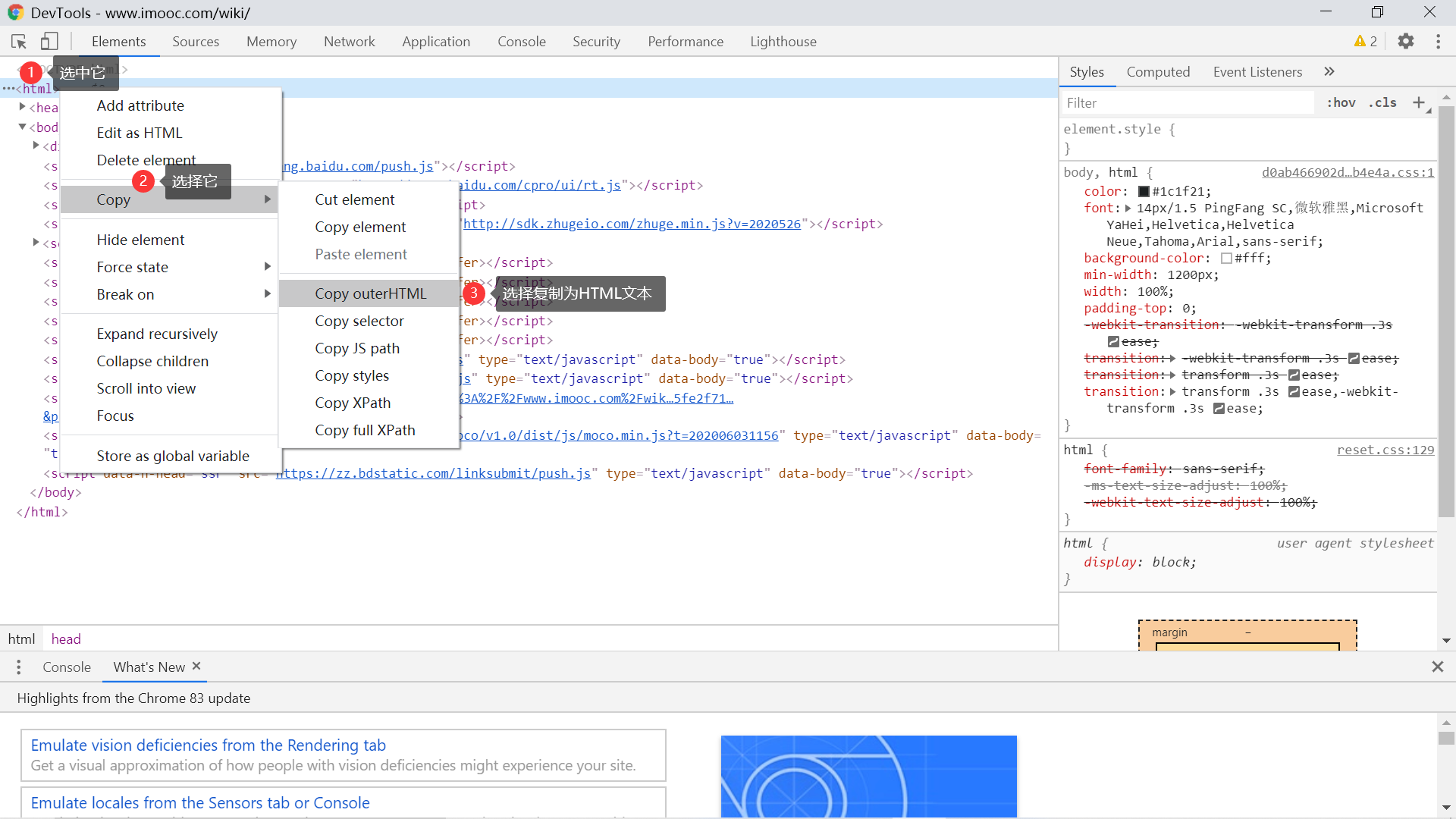The image size is (1456, 819).
Task: Show hidden panes via the chevron (>>) icon
Action: 1329,71
